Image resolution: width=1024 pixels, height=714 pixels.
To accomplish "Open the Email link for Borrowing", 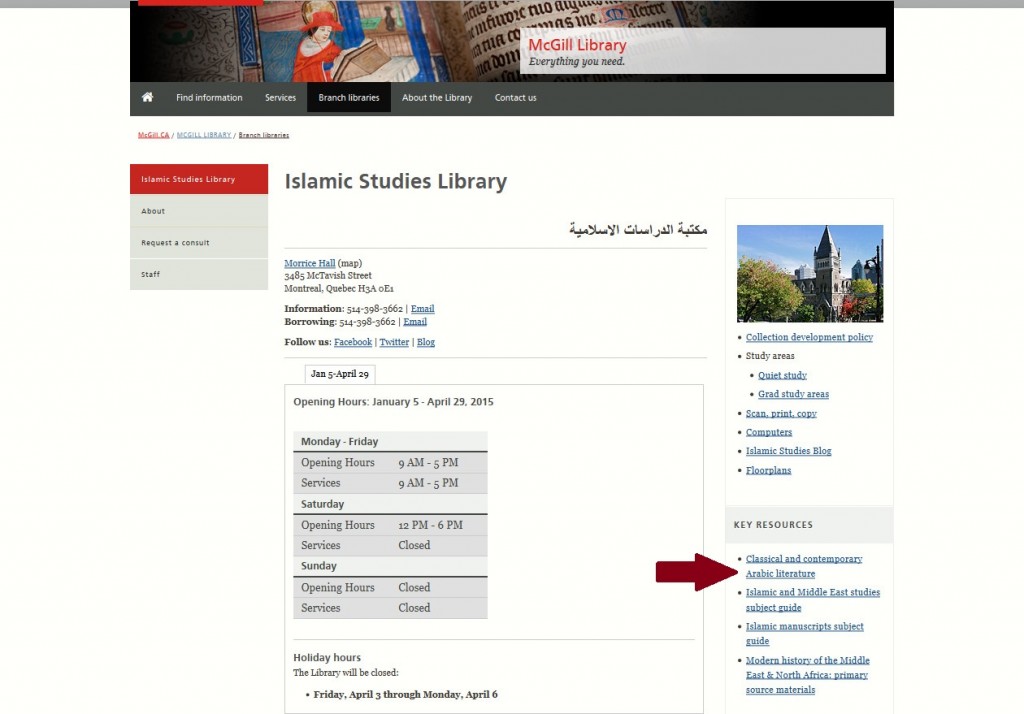I will 415,321.
